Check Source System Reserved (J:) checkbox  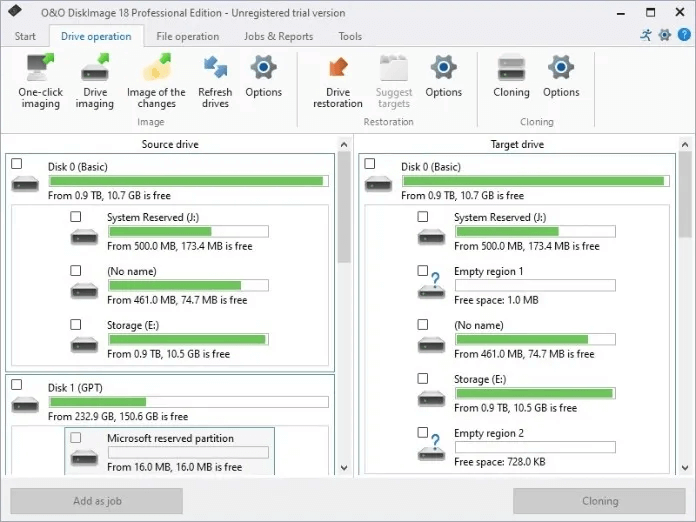[x=76, y=217]
